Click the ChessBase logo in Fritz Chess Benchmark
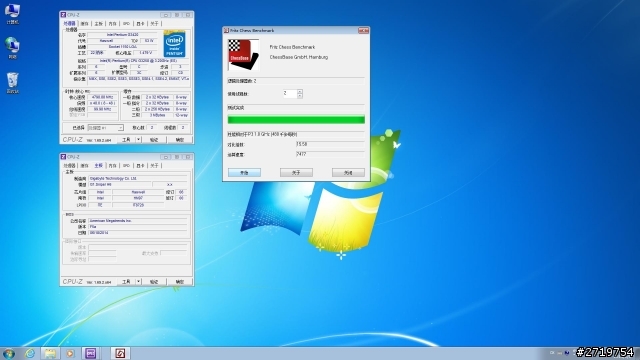Screen dimensions: 640x360 [243, 55]
